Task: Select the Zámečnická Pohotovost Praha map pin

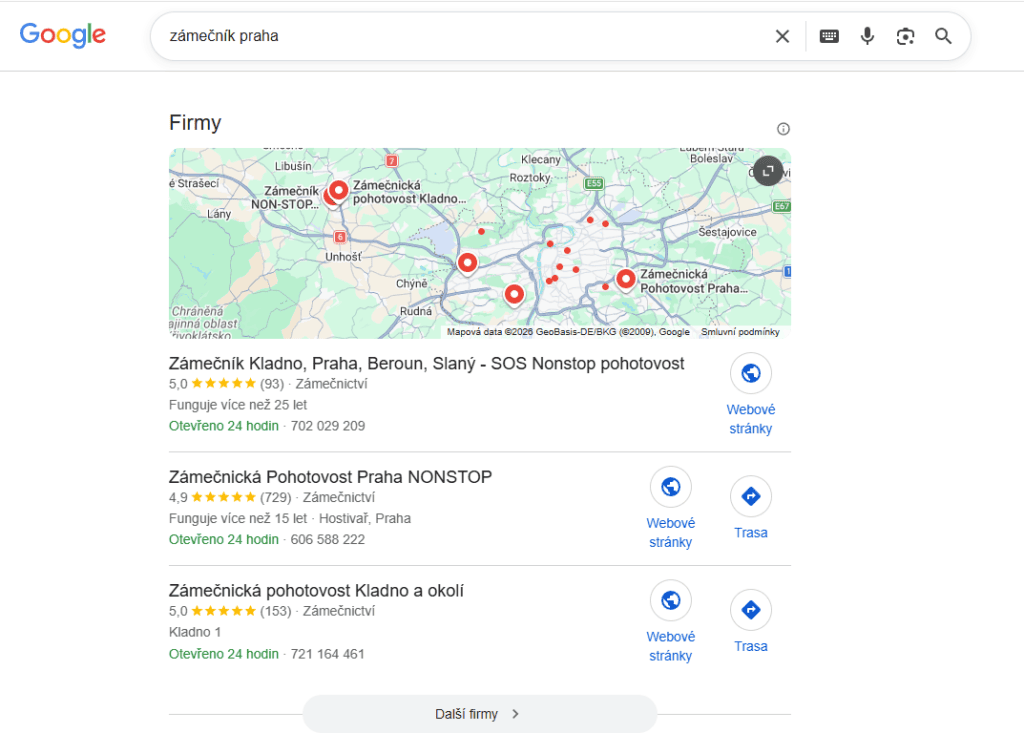Action: point(626,279)
